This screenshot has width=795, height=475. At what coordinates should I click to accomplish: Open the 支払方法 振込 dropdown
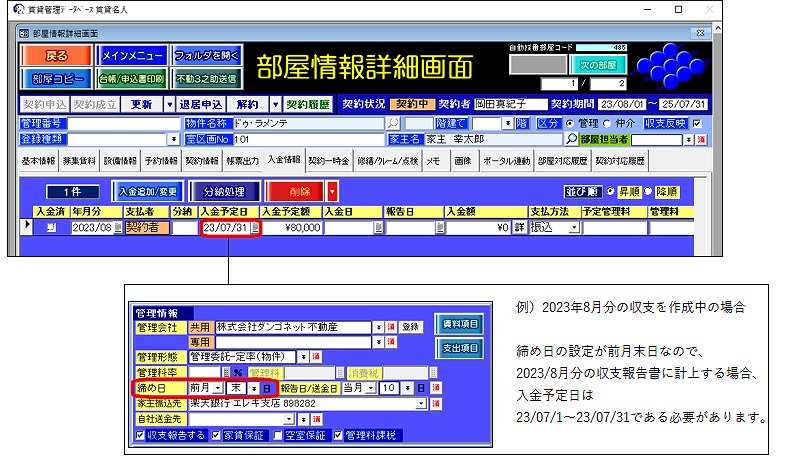pyautogui.click(x=573, y=228)
